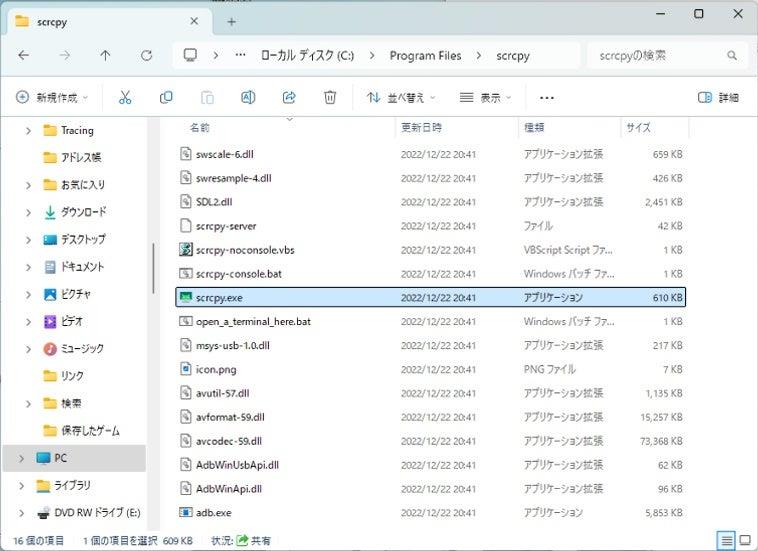758x551 pixels.
Task: Navigate to ローカル ディスク (C:) breadcrumb
Action: coord(307,56)
